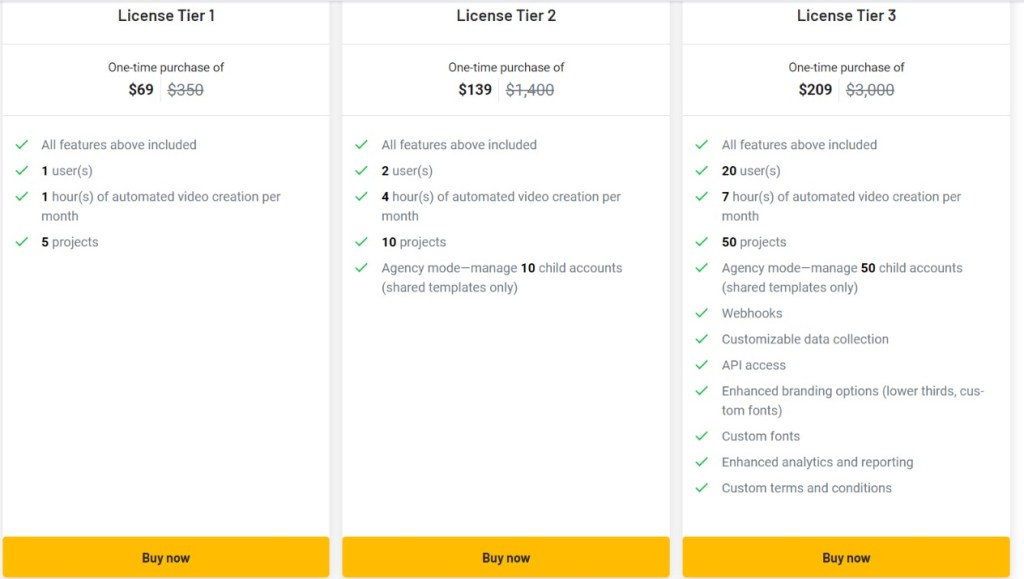1024x579 pixels.
Task: Click the $69 price in Tier 1
Action: pyautogui.click(x=141, y=90)
